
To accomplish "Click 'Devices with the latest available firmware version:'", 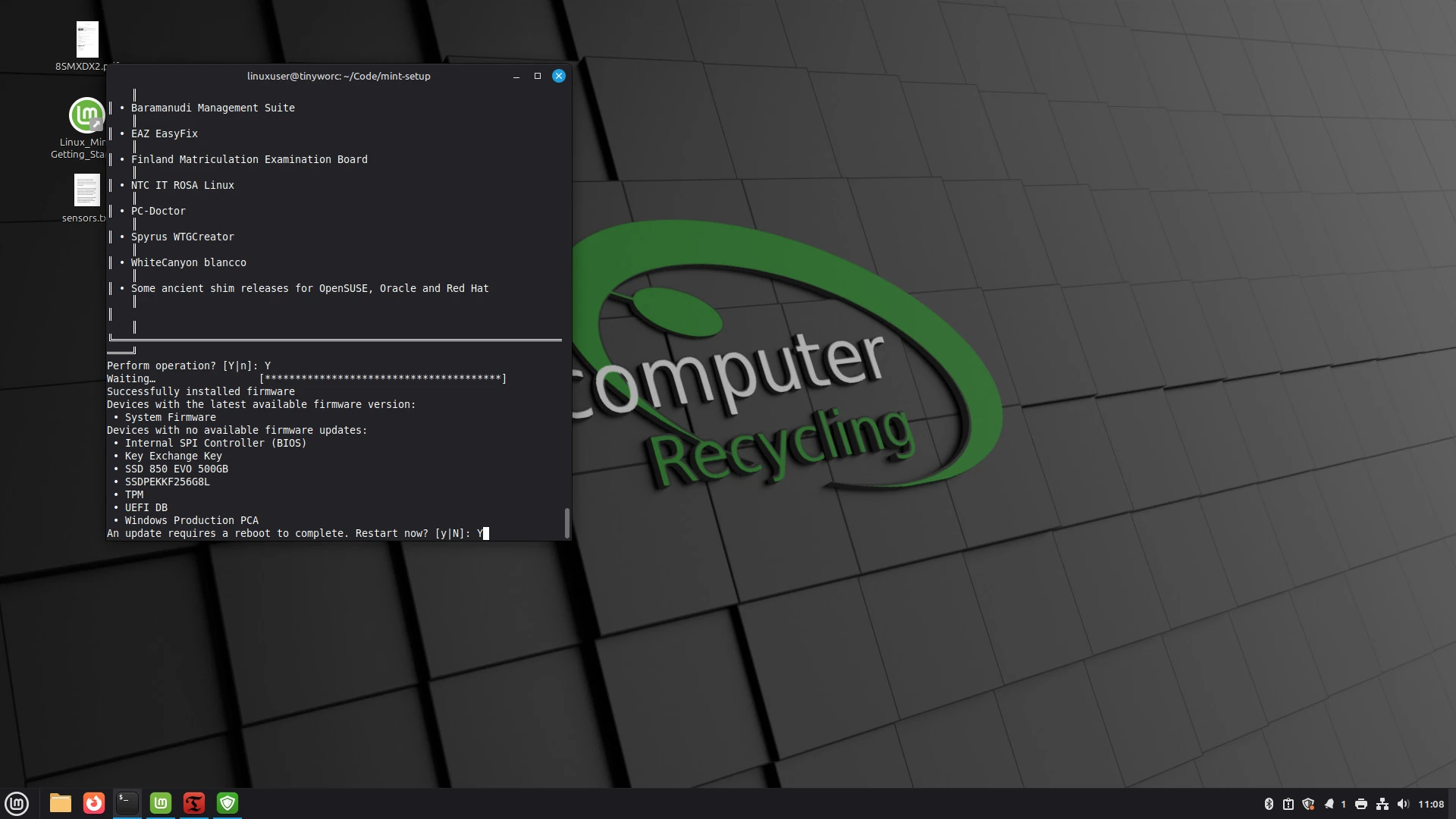I will (x=262, y=404).
